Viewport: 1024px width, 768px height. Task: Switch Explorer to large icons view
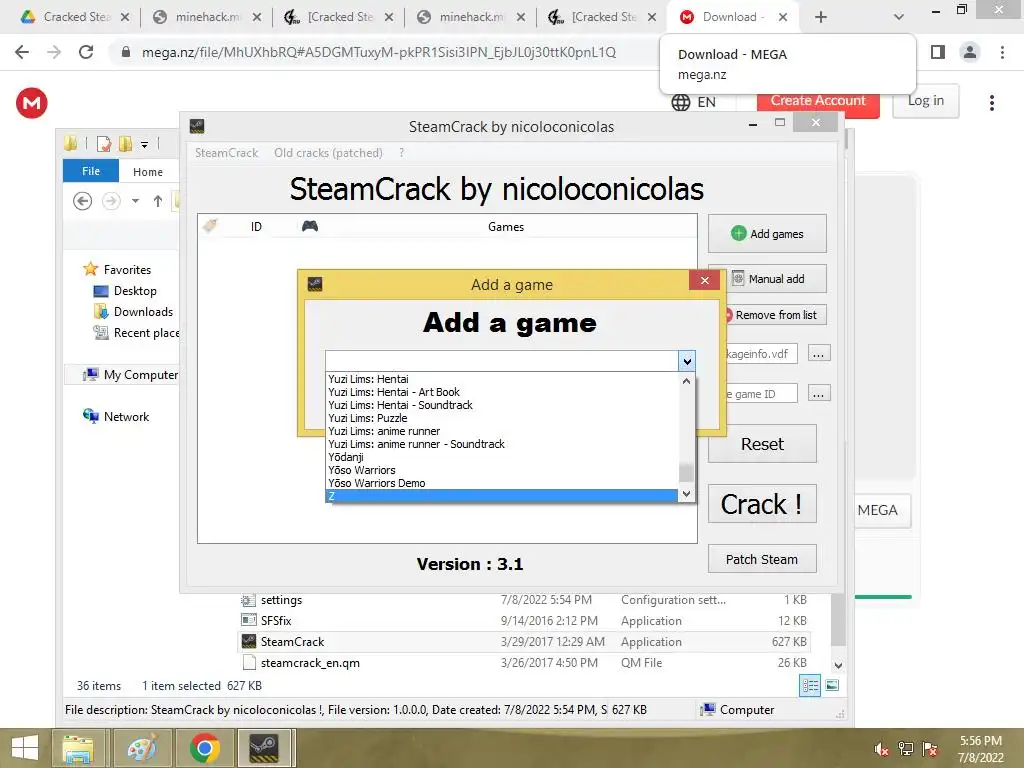pyautogui.click(x=832, y=685)
